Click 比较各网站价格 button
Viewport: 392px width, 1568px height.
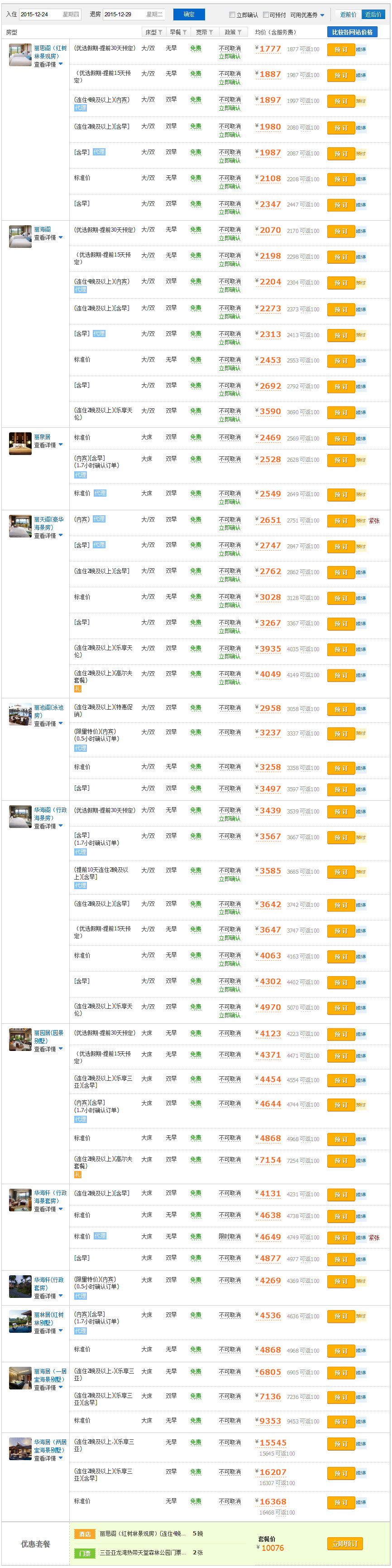pyautogui.click(x=352, y=32)
